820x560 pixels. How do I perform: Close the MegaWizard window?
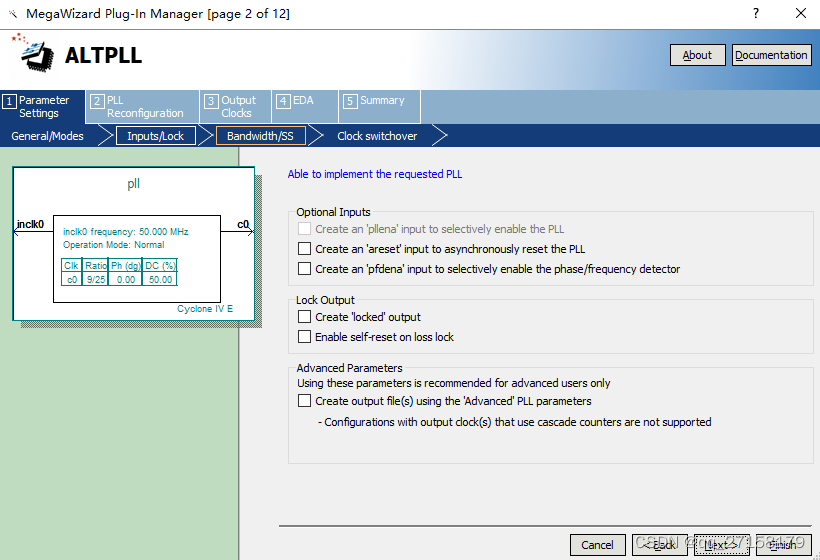click(801, 13)
